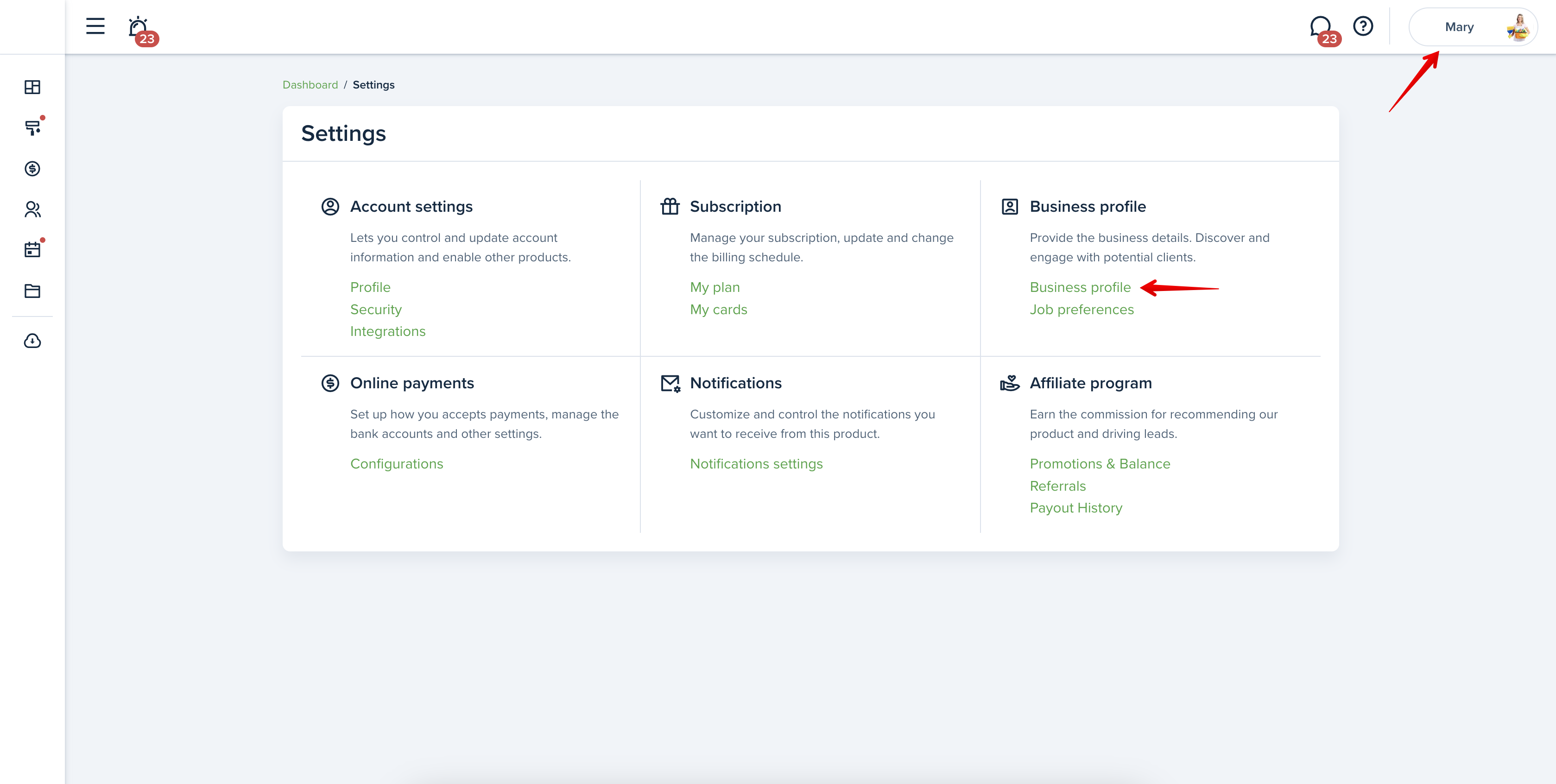
Task: Open the Mary user account menu
Action: coord(1473,27)
